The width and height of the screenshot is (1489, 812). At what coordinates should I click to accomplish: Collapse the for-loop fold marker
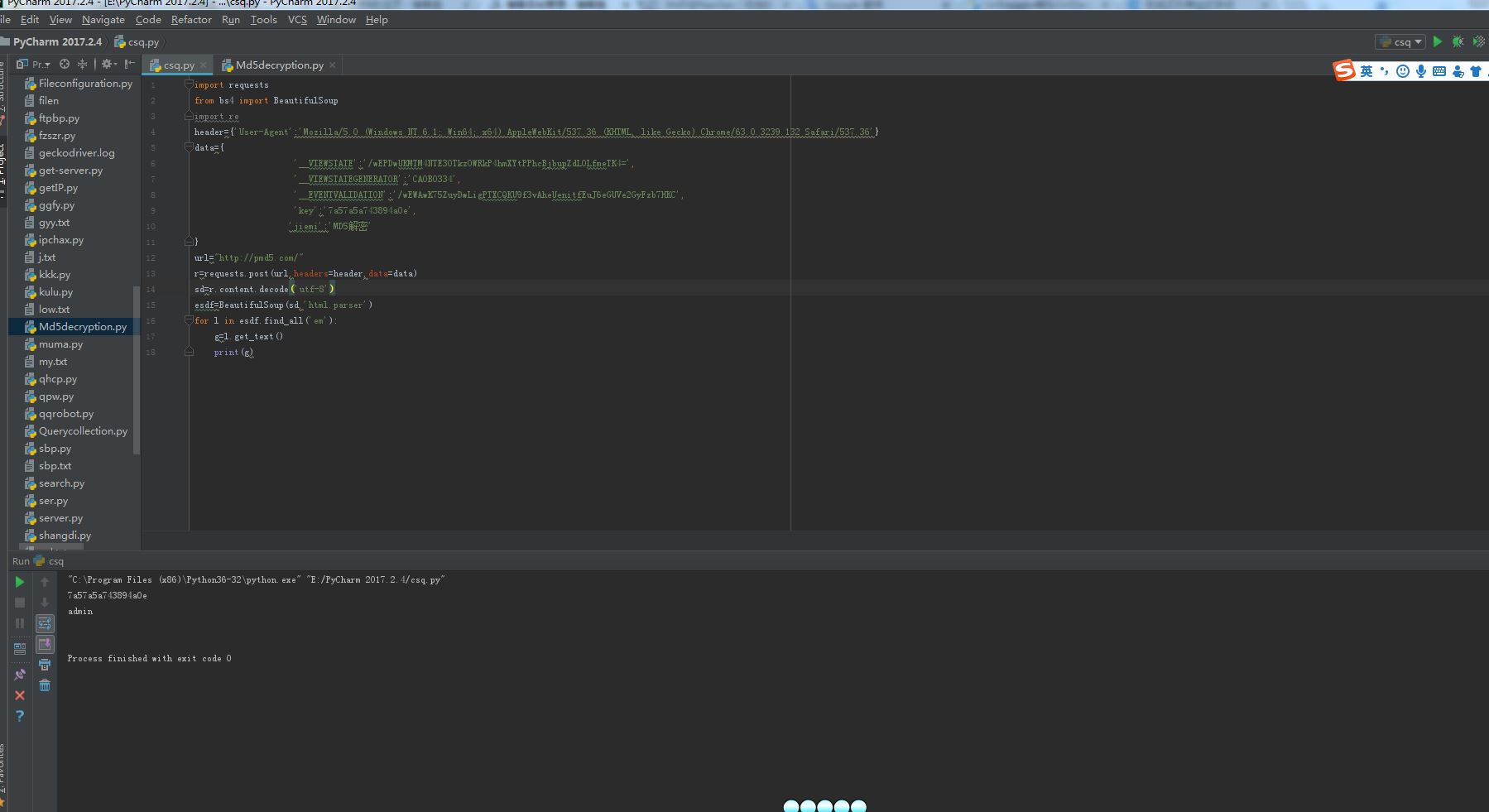[x=189, y=320]
